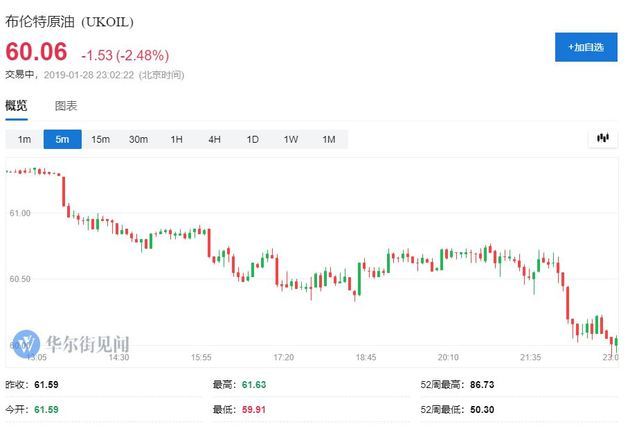Pick the 4H chart interval
This screenshot has width=630, height=431.
point(214,139)
